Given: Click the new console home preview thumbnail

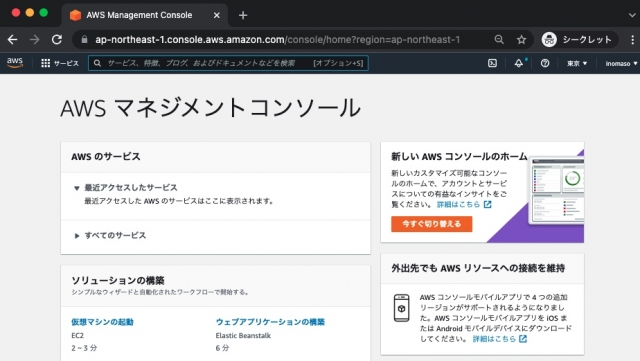Looking at the screenshot, I should pyautogui.click(x=557, y=191).
